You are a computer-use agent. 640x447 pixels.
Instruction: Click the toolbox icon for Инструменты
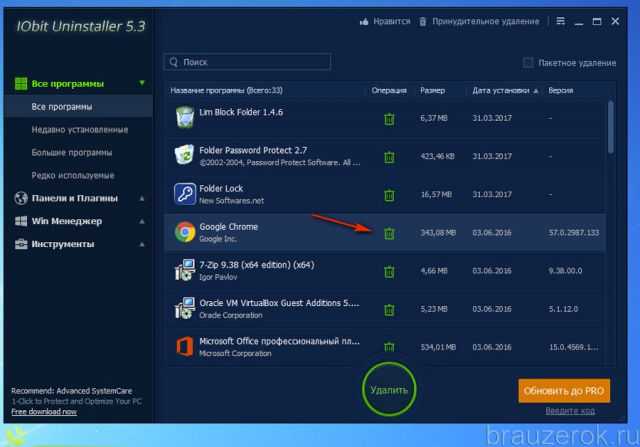click(x=21, y=244)
